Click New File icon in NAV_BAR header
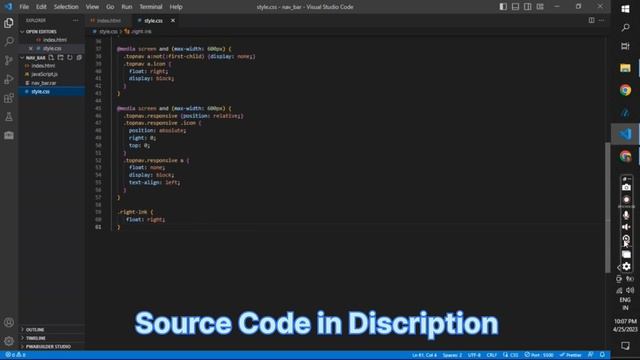Screen dimensions: 640x360 (x=51, y=58)
